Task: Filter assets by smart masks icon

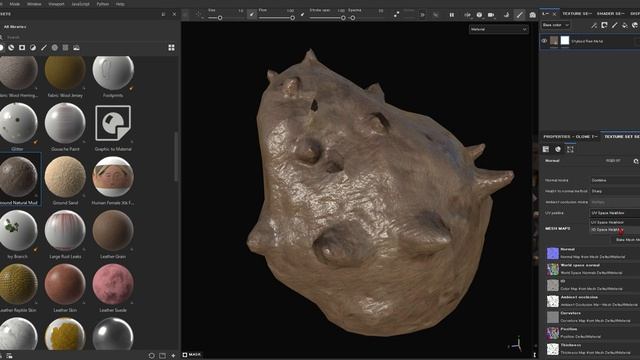Action: point(22,48)
